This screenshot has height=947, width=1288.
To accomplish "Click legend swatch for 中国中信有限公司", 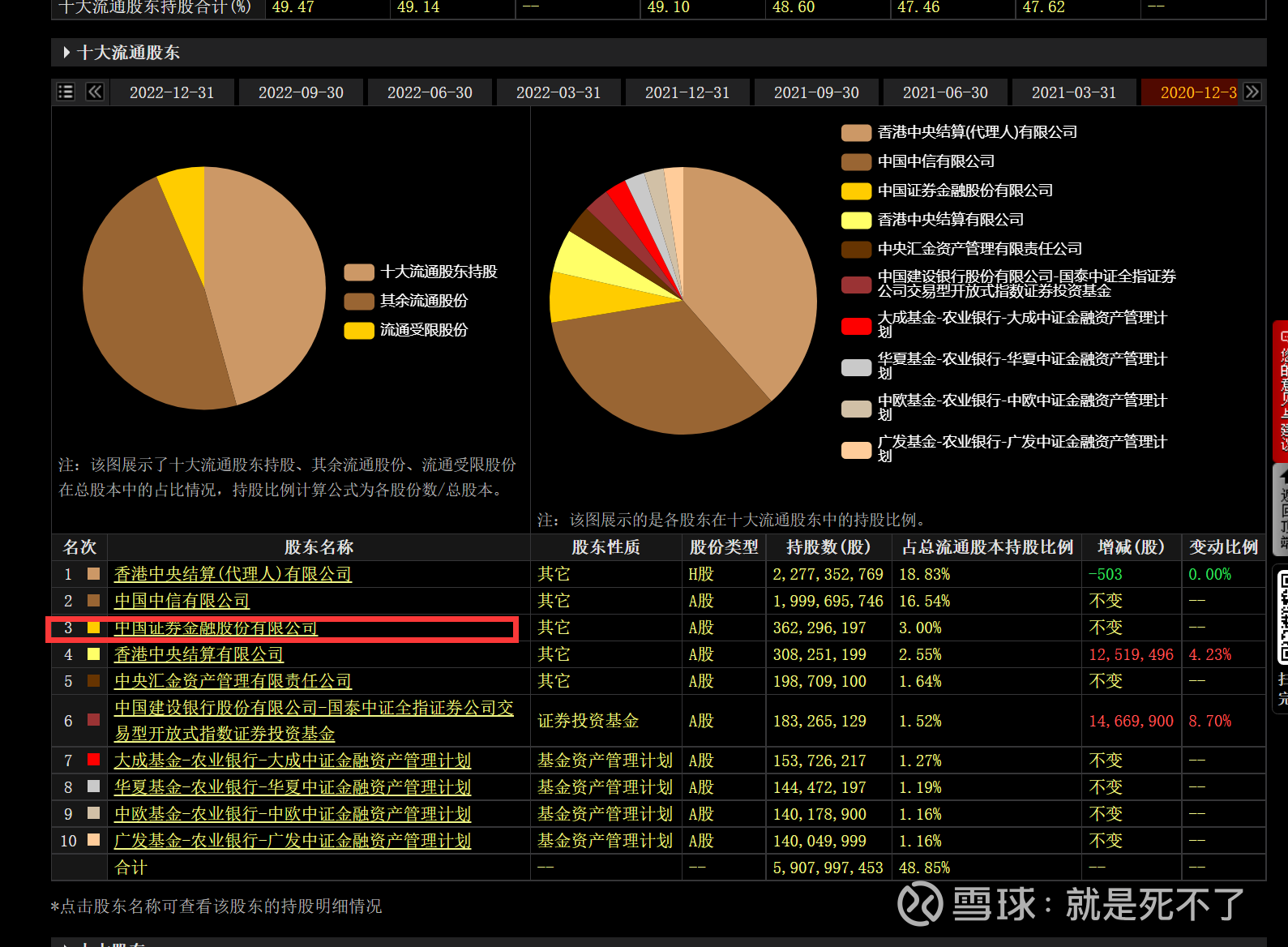I will point(856,161).
